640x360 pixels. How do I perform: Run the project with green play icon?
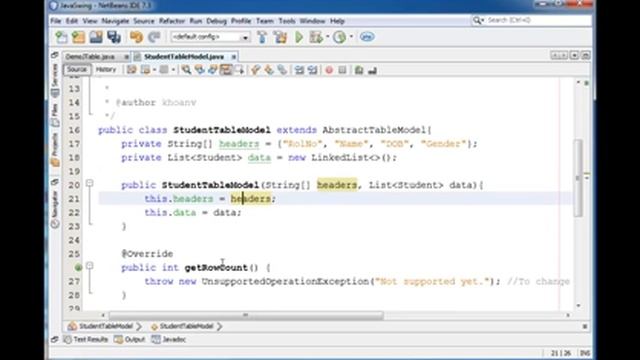click(299, 37)
